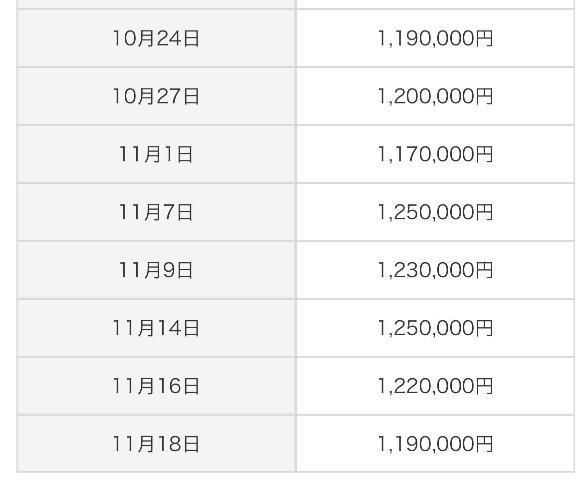Click the 日 character in 11月9日
The image size is (584, 482).
pos(185,270)
